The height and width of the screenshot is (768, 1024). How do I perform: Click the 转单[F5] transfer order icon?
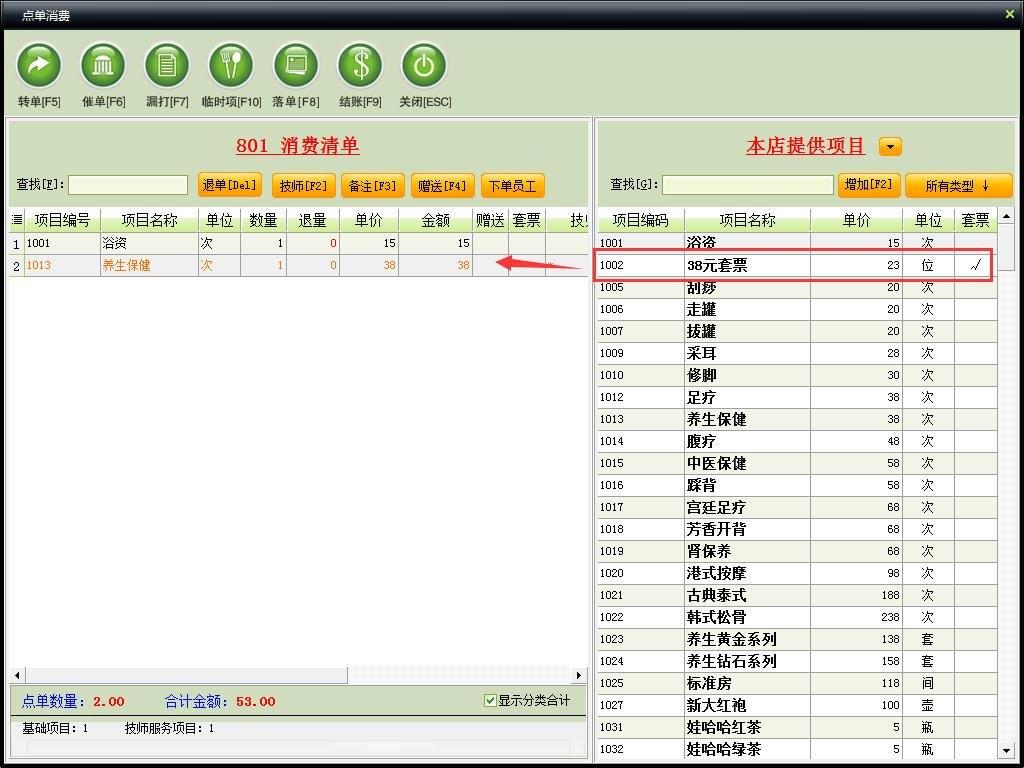pos(39,65)
